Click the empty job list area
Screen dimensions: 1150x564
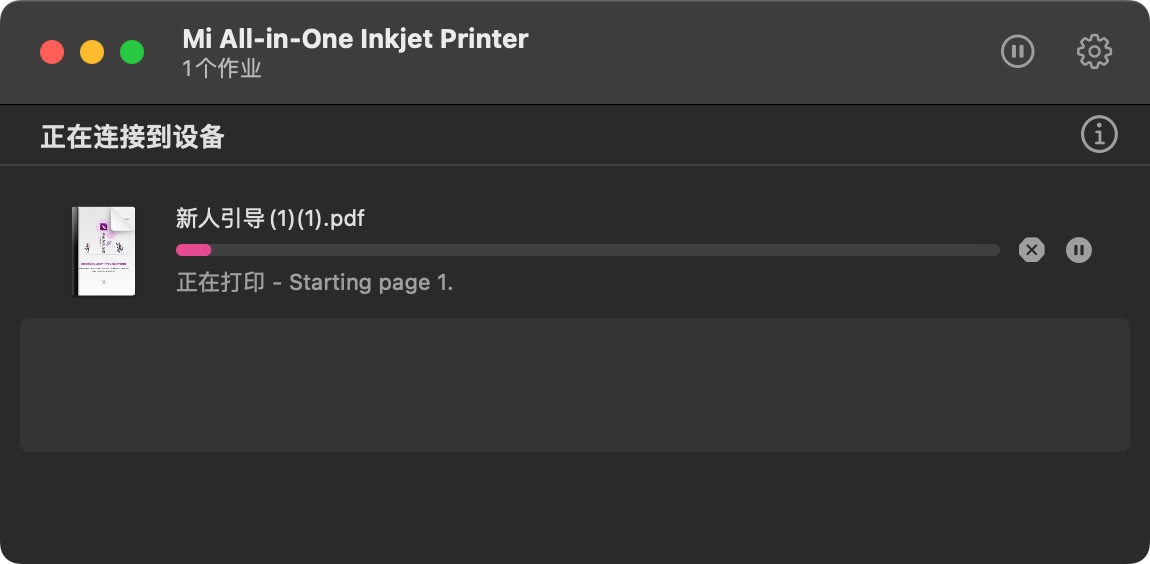pyautogui.click(x=574, y=385)
